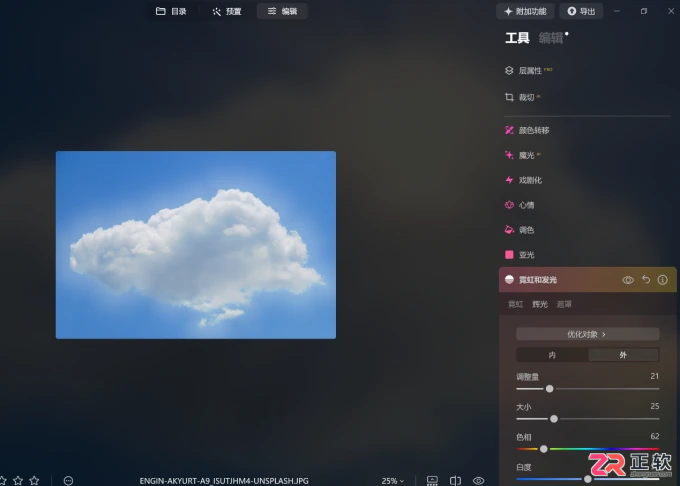Image resolution: width=680 pixels, height=486 pixels.
Task: Toggle the original preview eye icon in bottom bar
Action: [x=478, y=480]
